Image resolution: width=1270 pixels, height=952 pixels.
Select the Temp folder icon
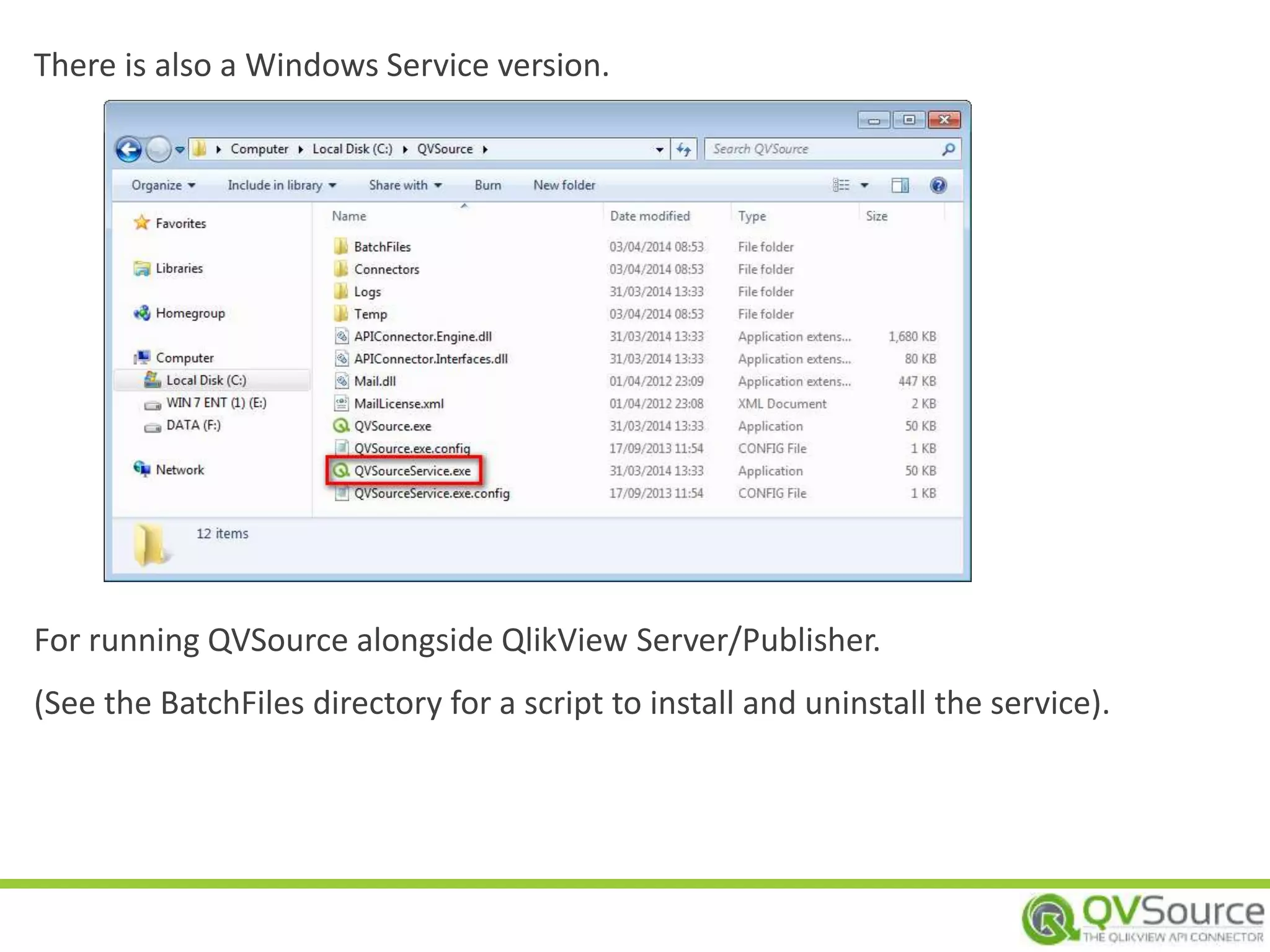[x=340, y=314]
